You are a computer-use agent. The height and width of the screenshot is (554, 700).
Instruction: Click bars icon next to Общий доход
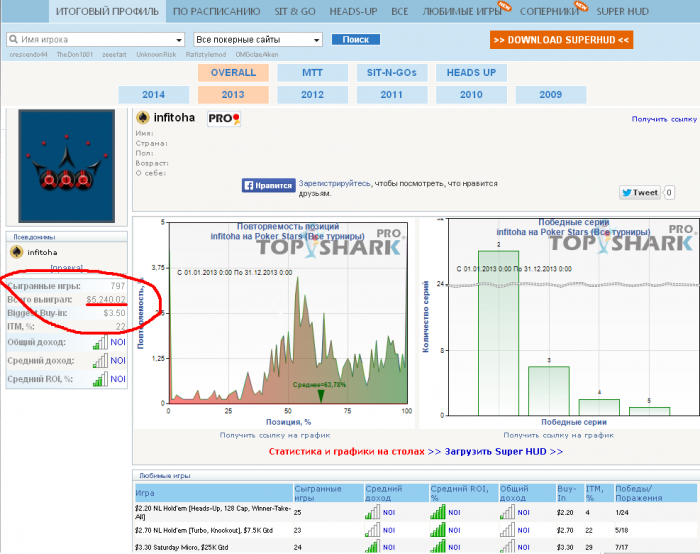(100, 342)
